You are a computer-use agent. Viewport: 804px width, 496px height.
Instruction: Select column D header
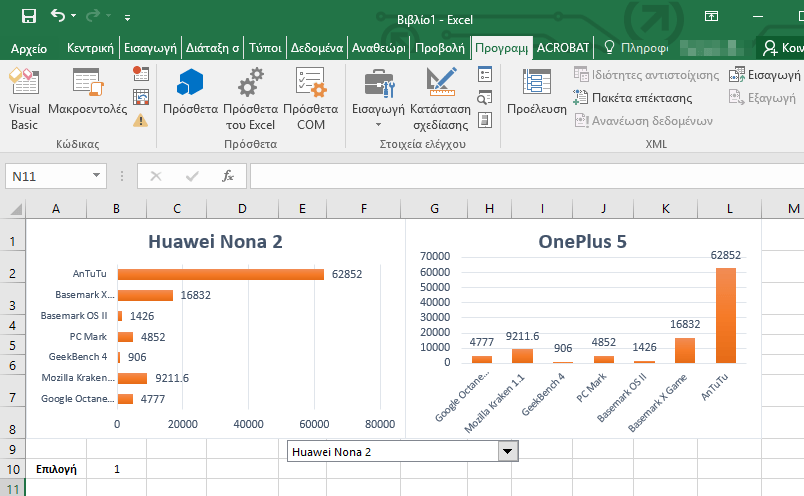click(x=242, y=209)
